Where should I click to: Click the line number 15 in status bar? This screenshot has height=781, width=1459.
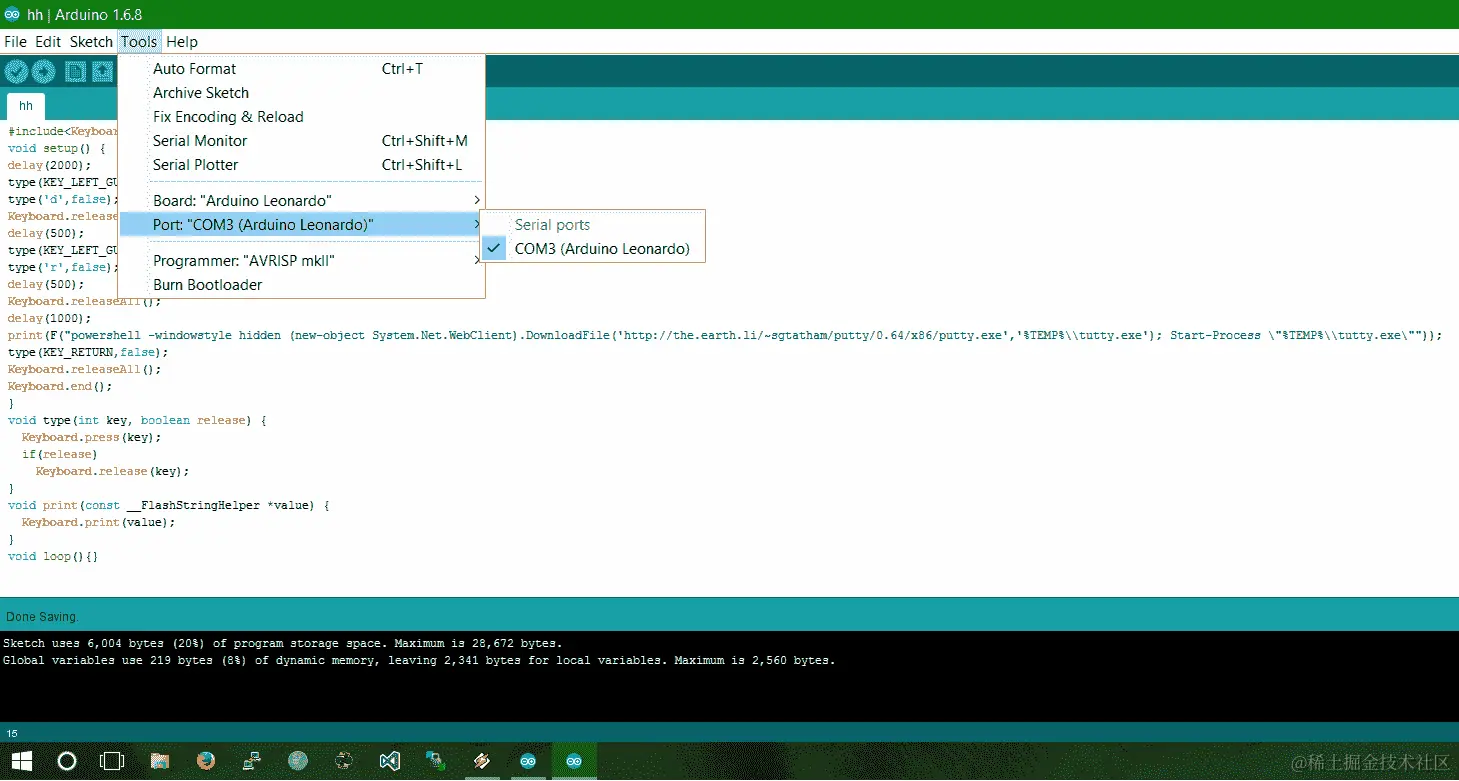click(12, 733)
